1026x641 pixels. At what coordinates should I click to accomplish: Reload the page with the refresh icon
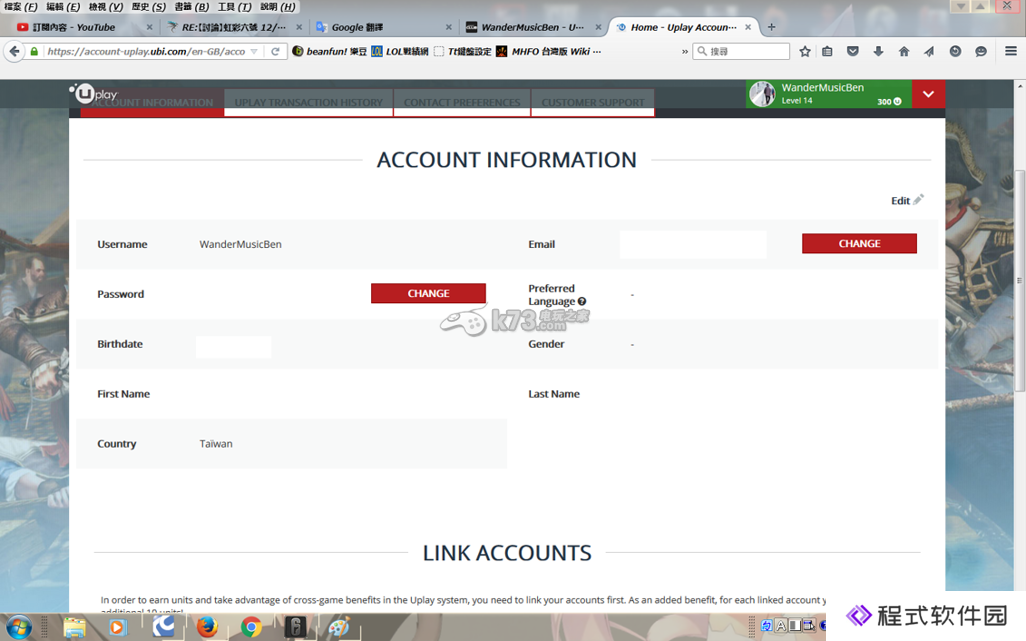click(275, 51)
